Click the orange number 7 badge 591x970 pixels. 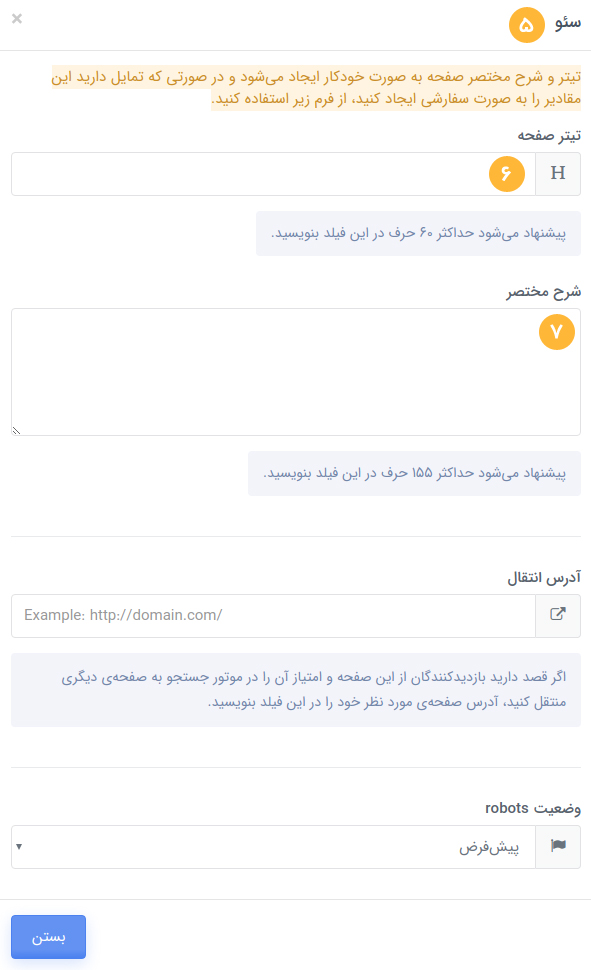(557, 332)
